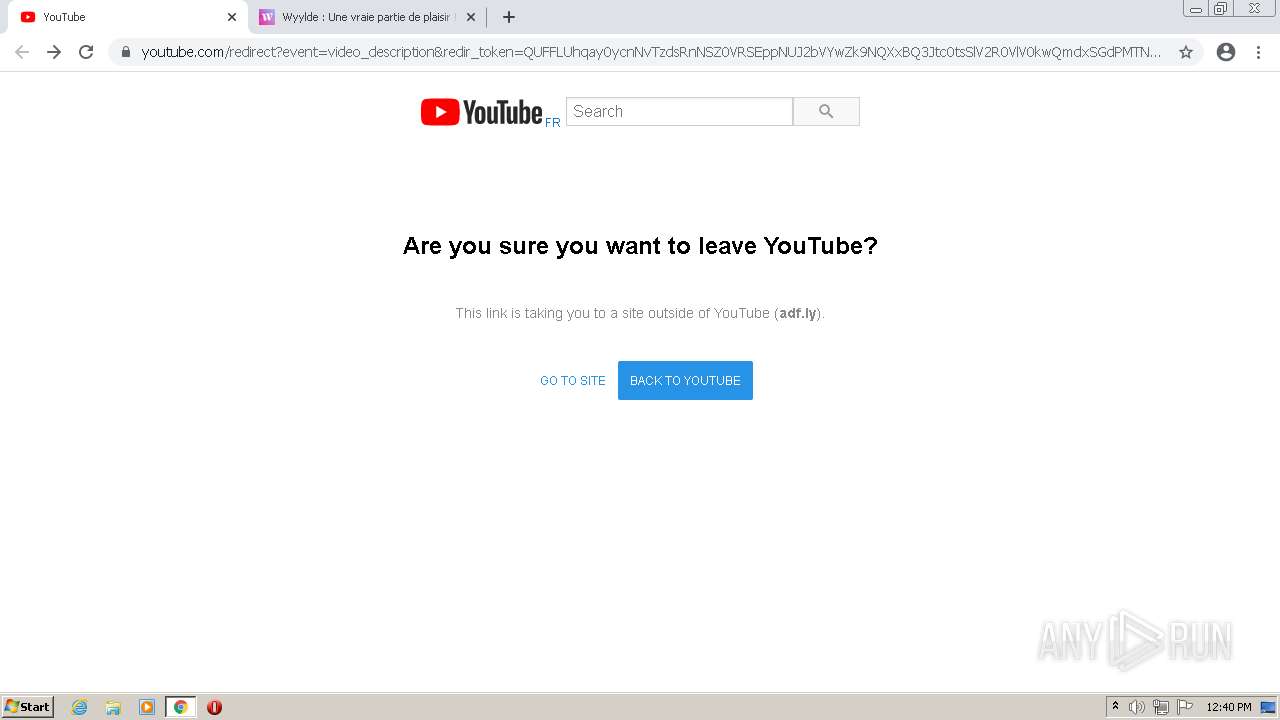1280x720 pixels.
Task: Switch to the Wyylde tab
Action: coord(366,17)
